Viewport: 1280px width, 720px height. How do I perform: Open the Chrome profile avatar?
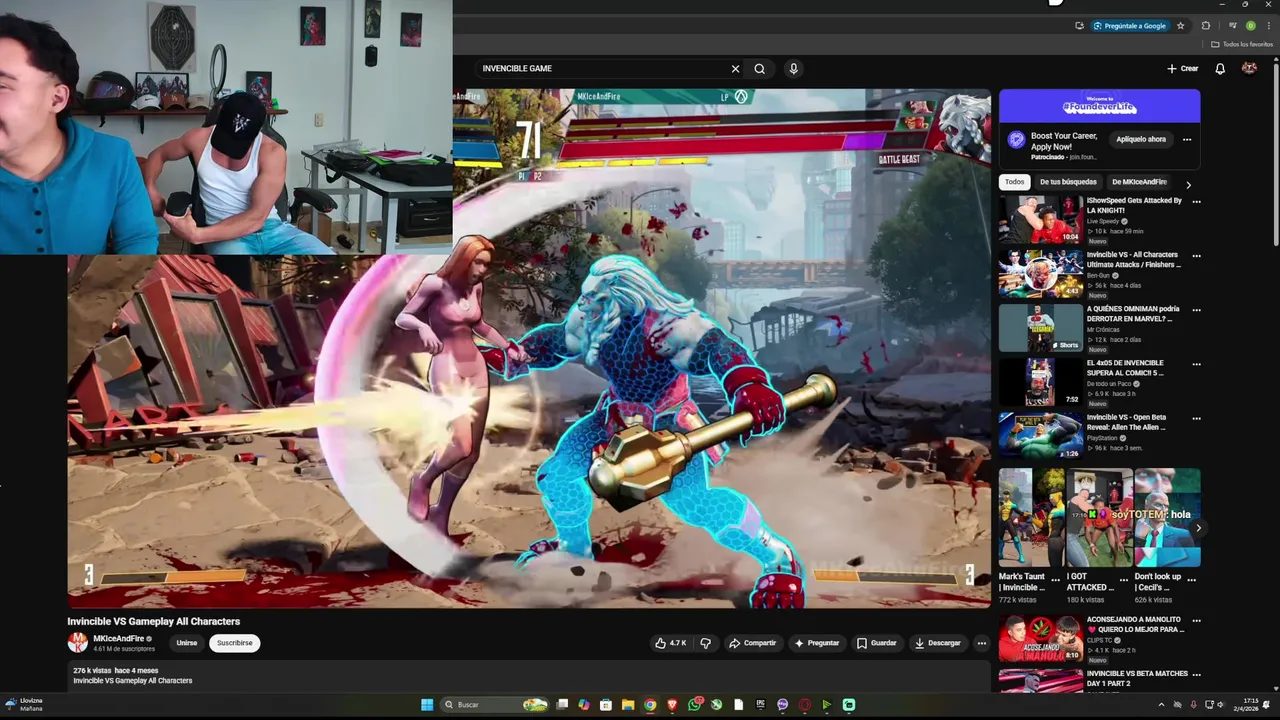click(1251, 26)
